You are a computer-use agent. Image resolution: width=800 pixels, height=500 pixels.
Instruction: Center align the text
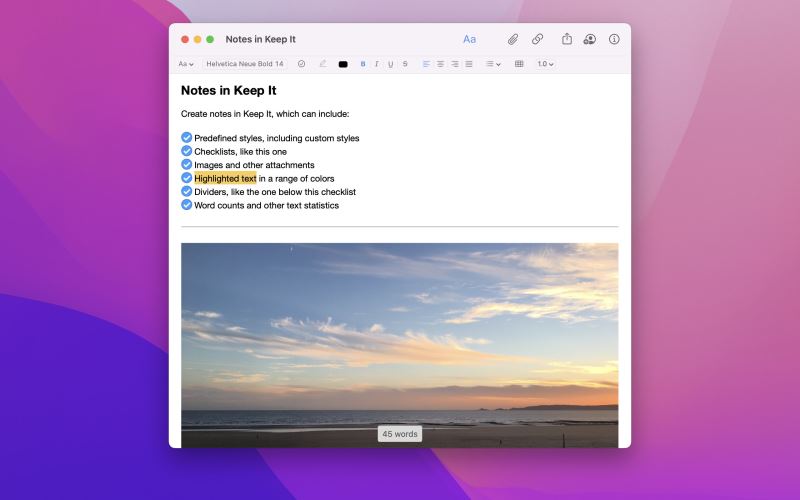[440, 64]
